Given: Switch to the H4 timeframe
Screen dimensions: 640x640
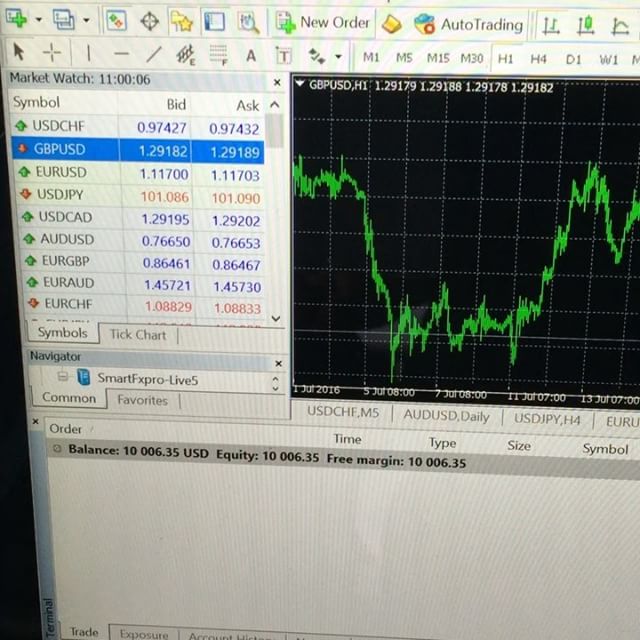Looking at the screenshot, I should point(538,59).
